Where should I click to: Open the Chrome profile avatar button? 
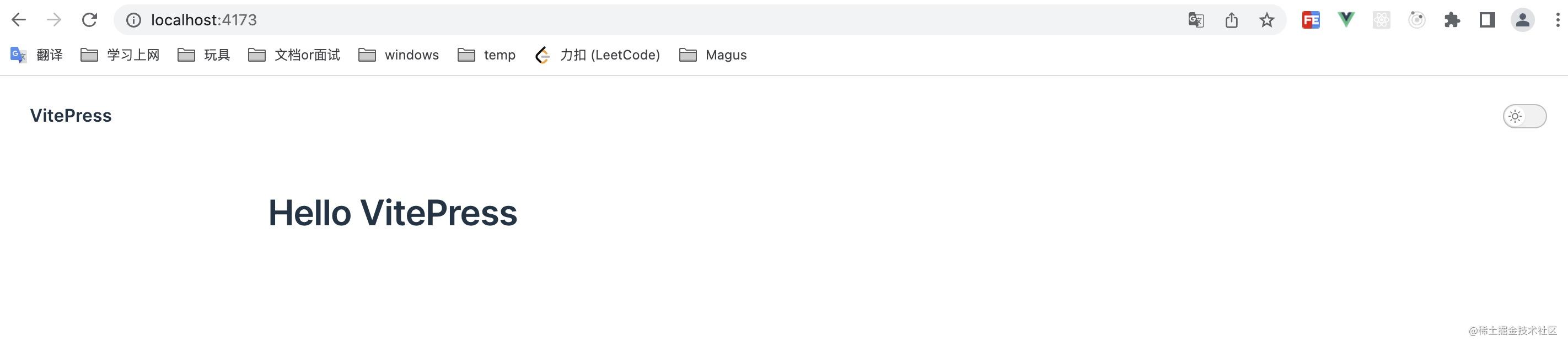click(x=1522, y=20)
